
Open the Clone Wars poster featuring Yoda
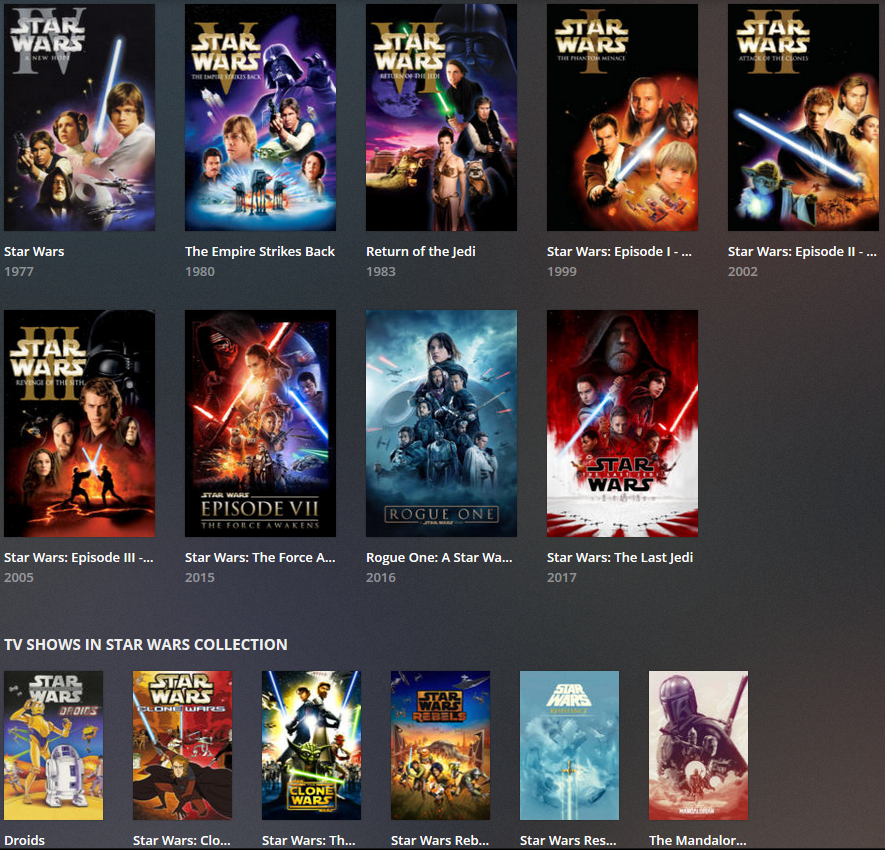[x=311, y=745]
